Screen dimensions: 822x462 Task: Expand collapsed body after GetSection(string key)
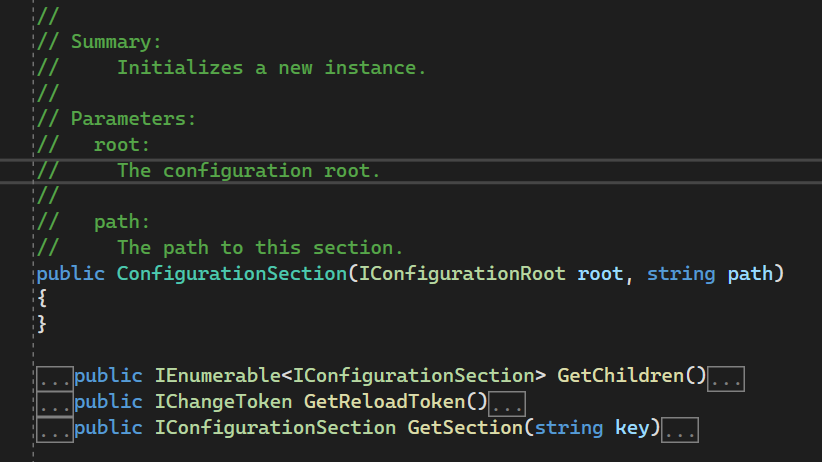click(680, 429)
